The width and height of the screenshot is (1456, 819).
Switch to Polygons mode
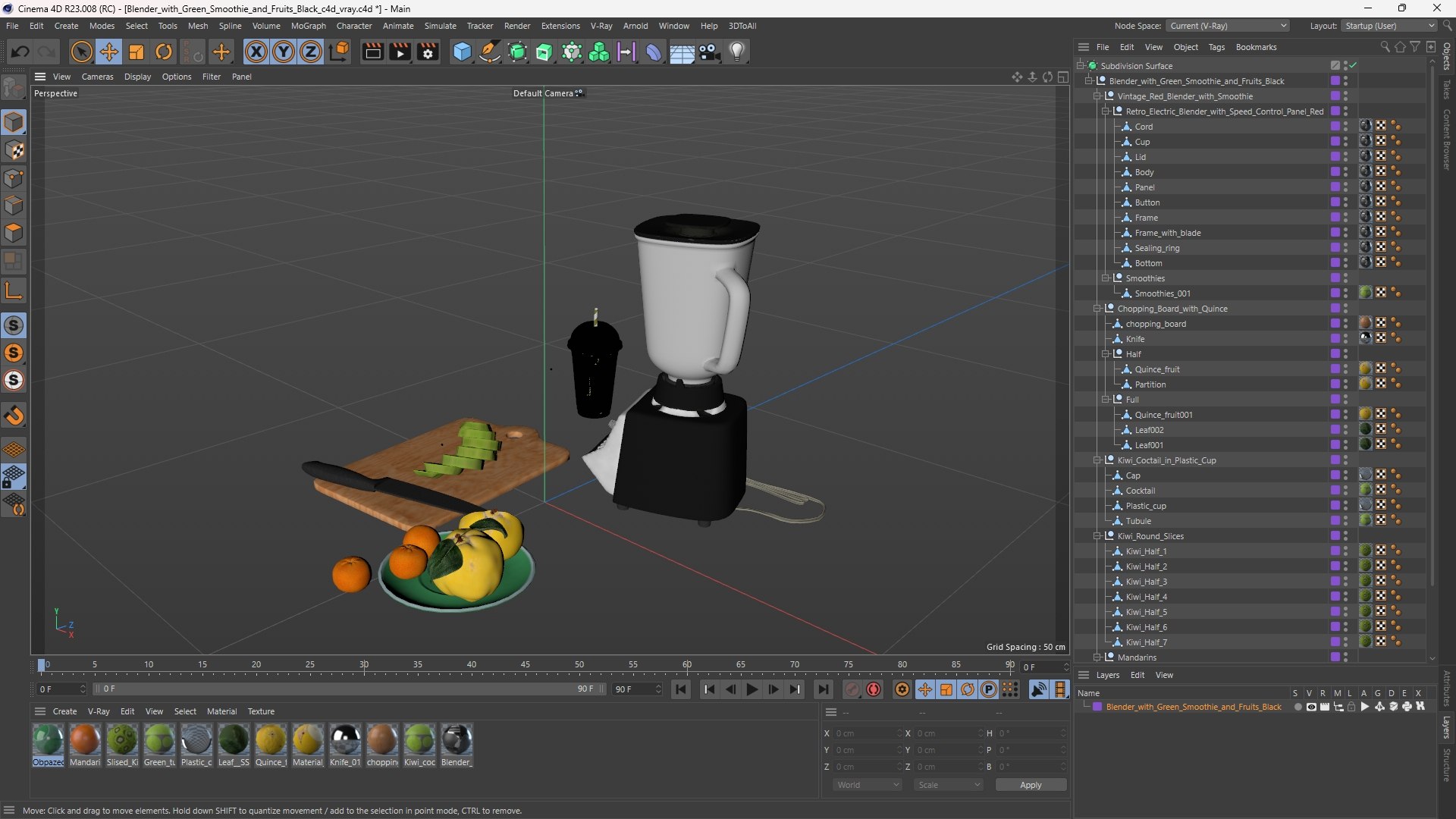[14, 233]
